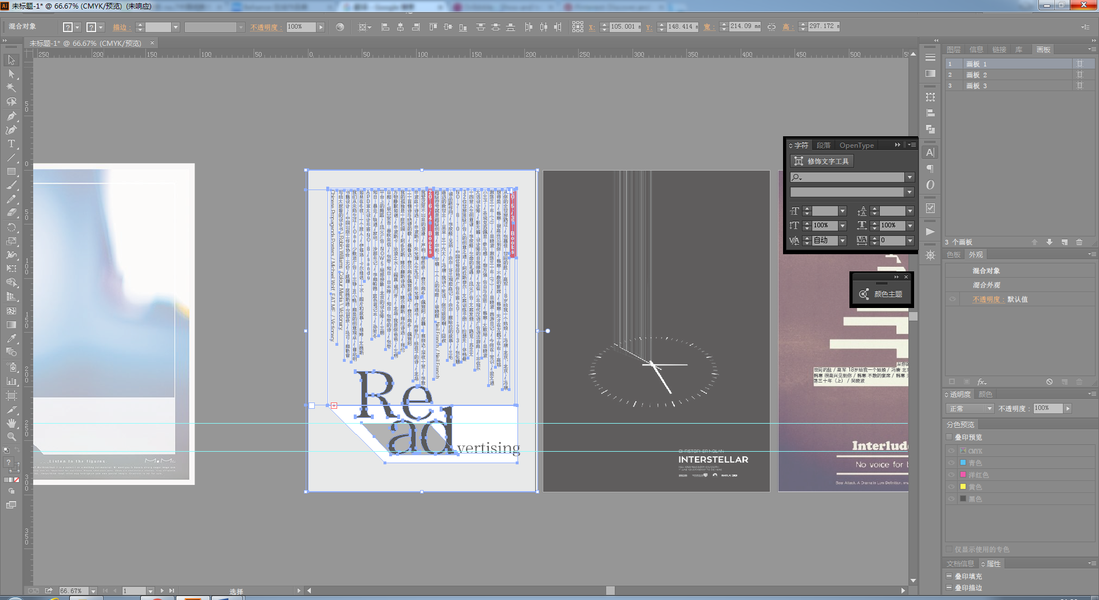The width and height of the screenshot is (1099, 600).
Task: Move artboard down with arrow icon
Action: click(x=1049, y=242)
